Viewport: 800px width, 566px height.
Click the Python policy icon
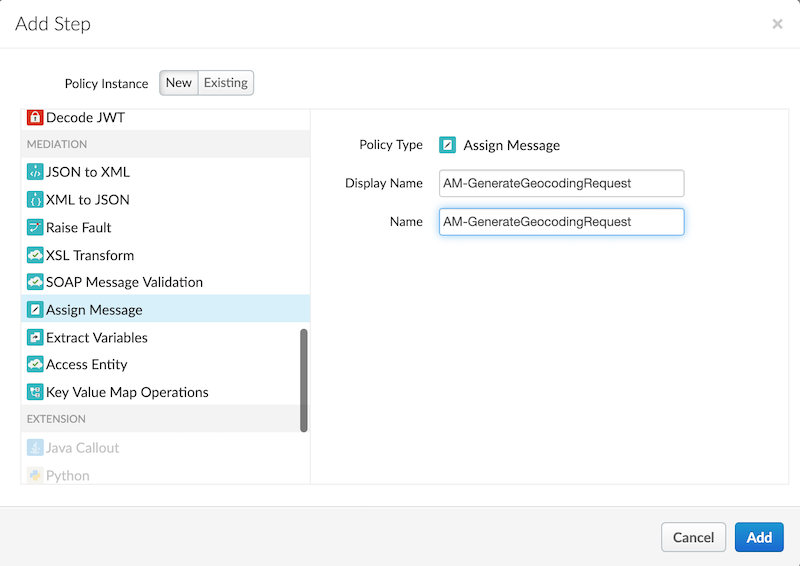pyautogui.click(x=35, y=475)
